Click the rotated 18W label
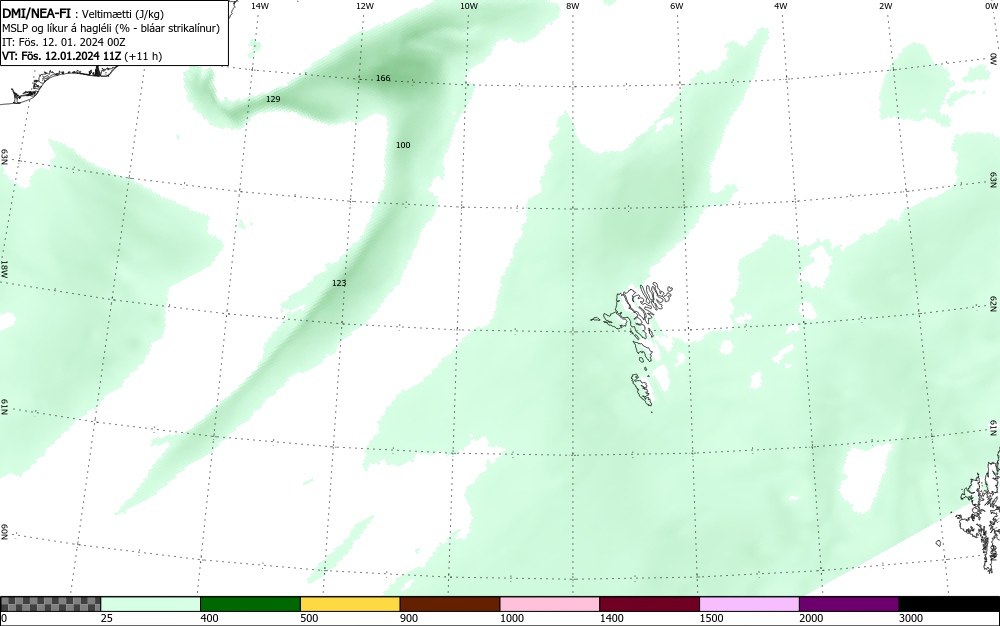 4,268
